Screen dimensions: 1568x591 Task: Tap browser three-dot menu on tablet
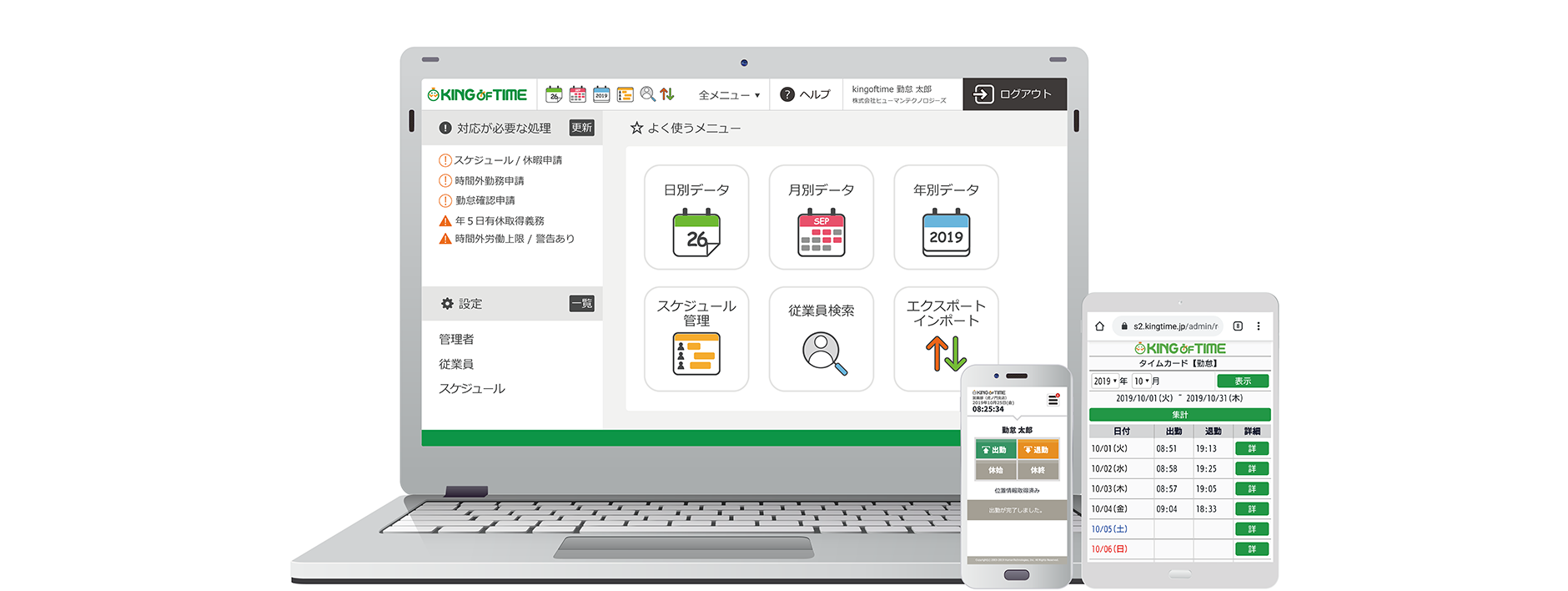(1259, 326)
